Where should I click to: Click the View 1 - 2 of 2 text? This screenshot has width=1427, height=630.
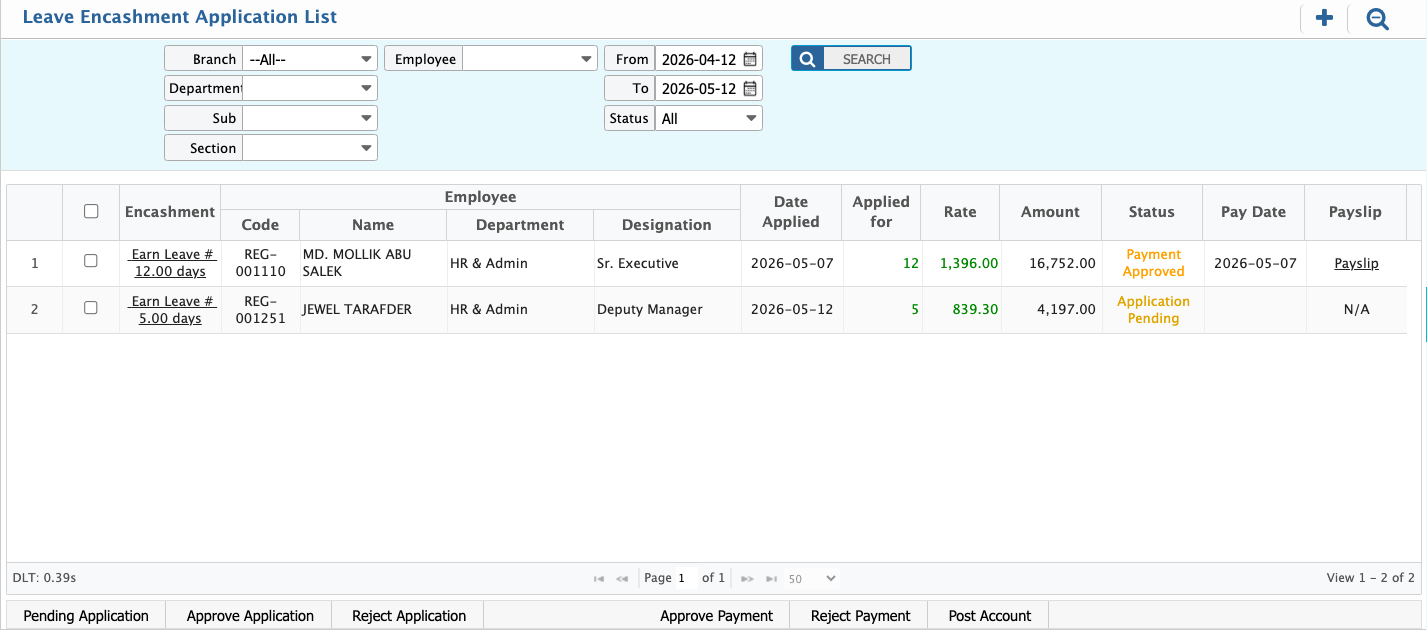pyautogui.click(x=1370, y=578)
